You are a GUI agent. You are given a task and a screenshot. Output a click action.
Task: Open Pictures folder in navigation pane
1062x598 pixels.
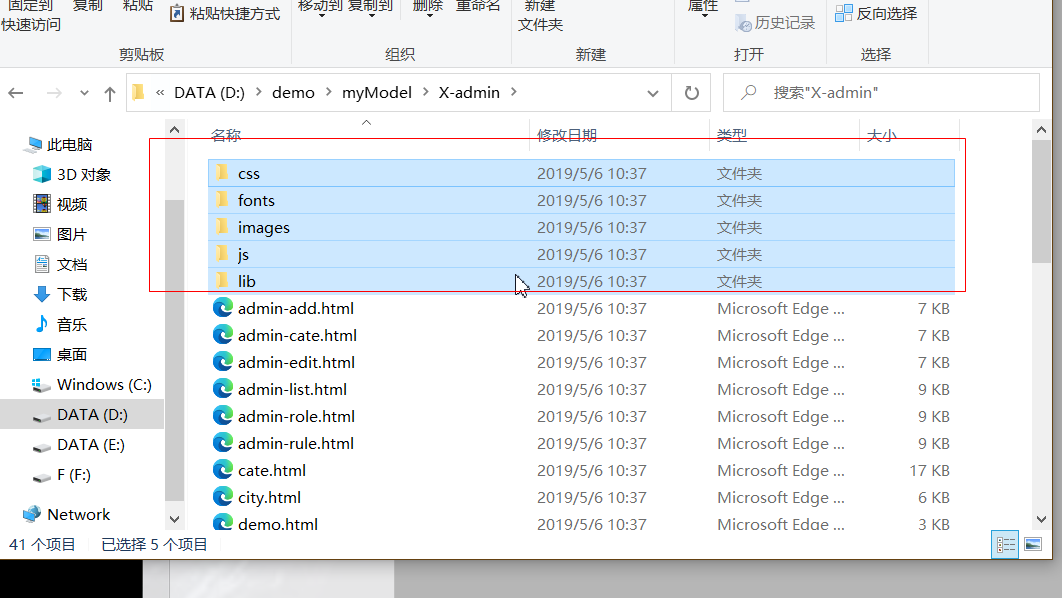pos(60,234)
